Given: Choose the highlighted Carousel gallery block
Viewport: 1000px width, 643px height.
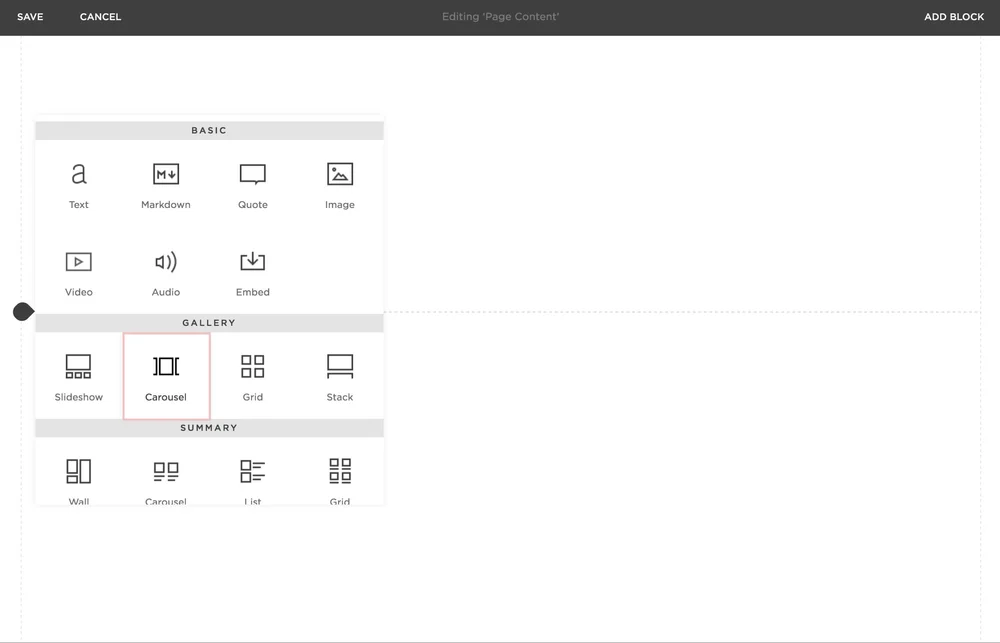Looking at the screenshot, I should [x=166, y=375].
